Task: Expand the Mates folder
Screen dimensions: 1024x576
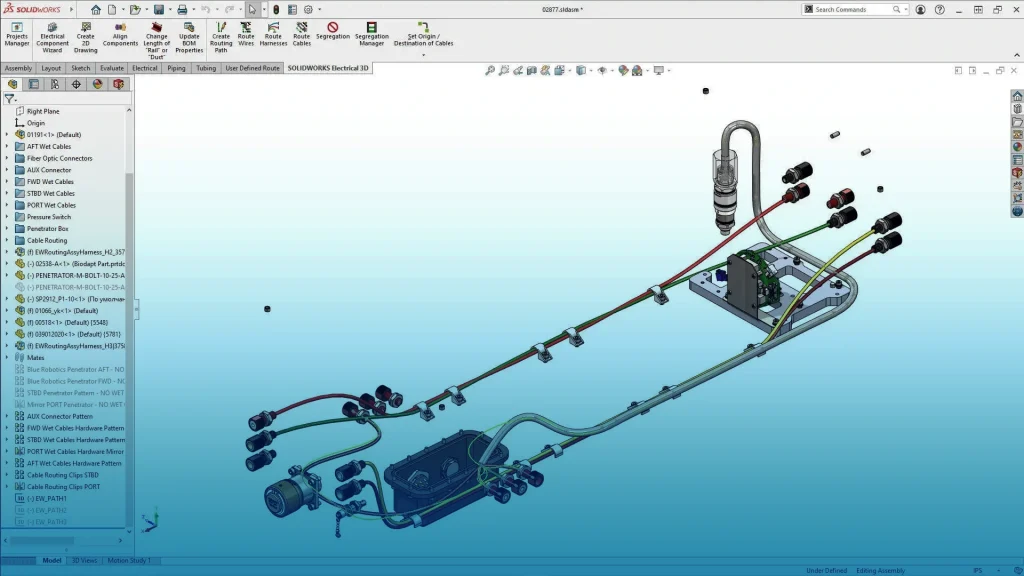Action: 7,357
